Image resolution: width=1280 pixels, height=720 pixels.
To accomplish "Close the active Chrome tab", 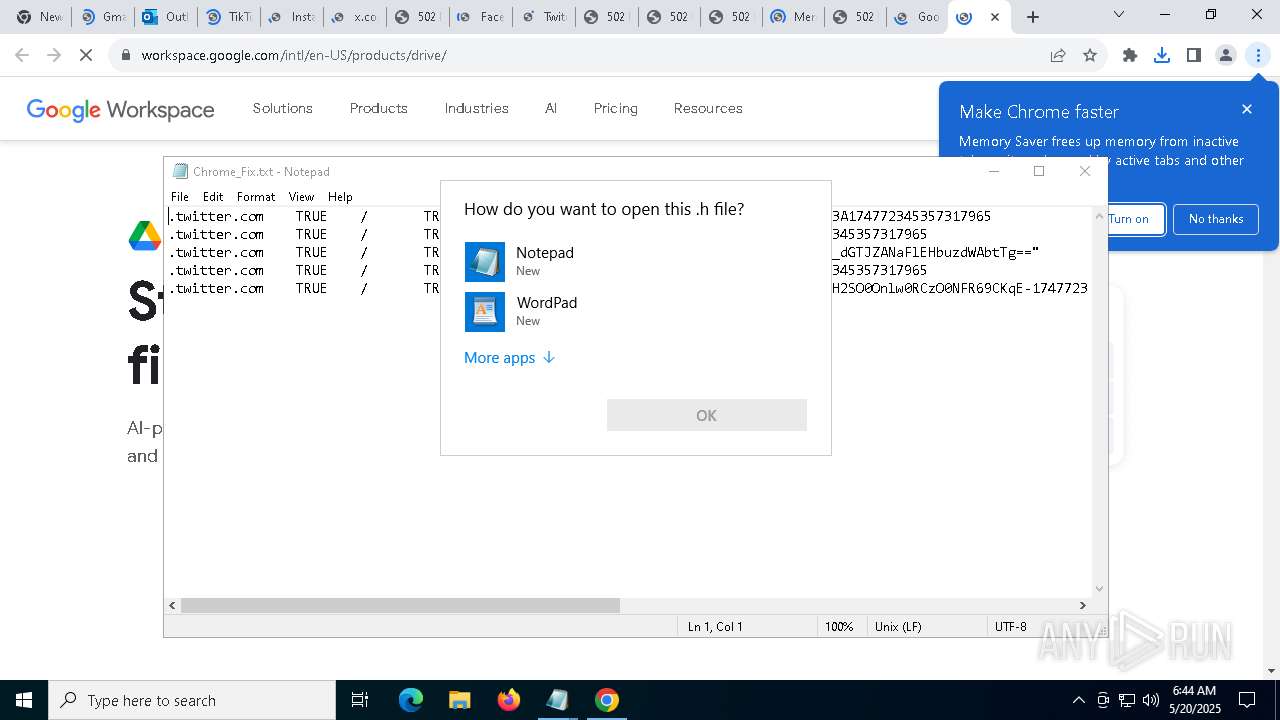I will 995,17.
